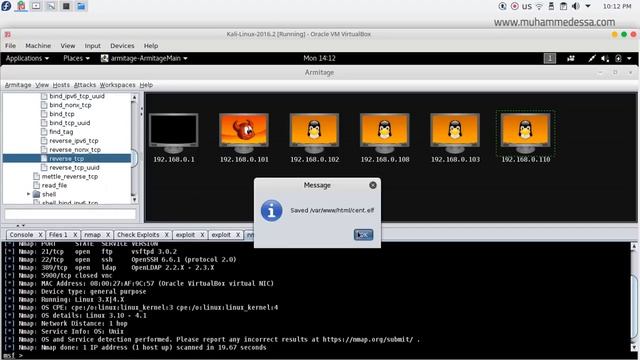Click OK in the Message dialog
The image size is (640, 360).
coord(363,235)
